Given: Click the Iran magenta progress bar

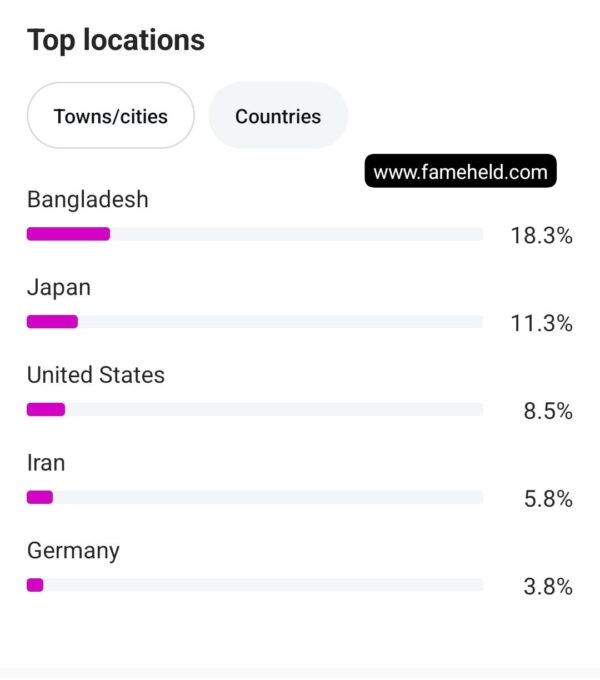Looking at the screenshot, I should [x=40, y=497].
